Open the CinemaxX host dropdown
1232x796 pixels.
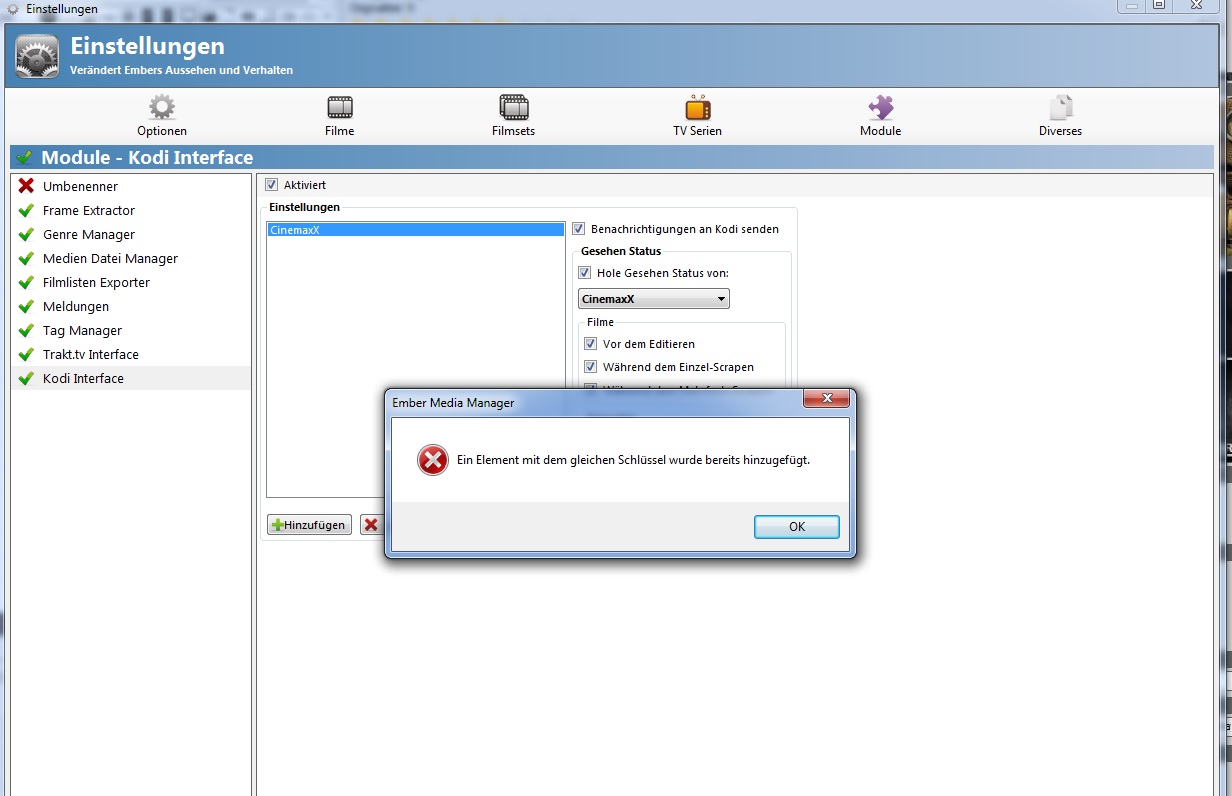tap(654, 299)
